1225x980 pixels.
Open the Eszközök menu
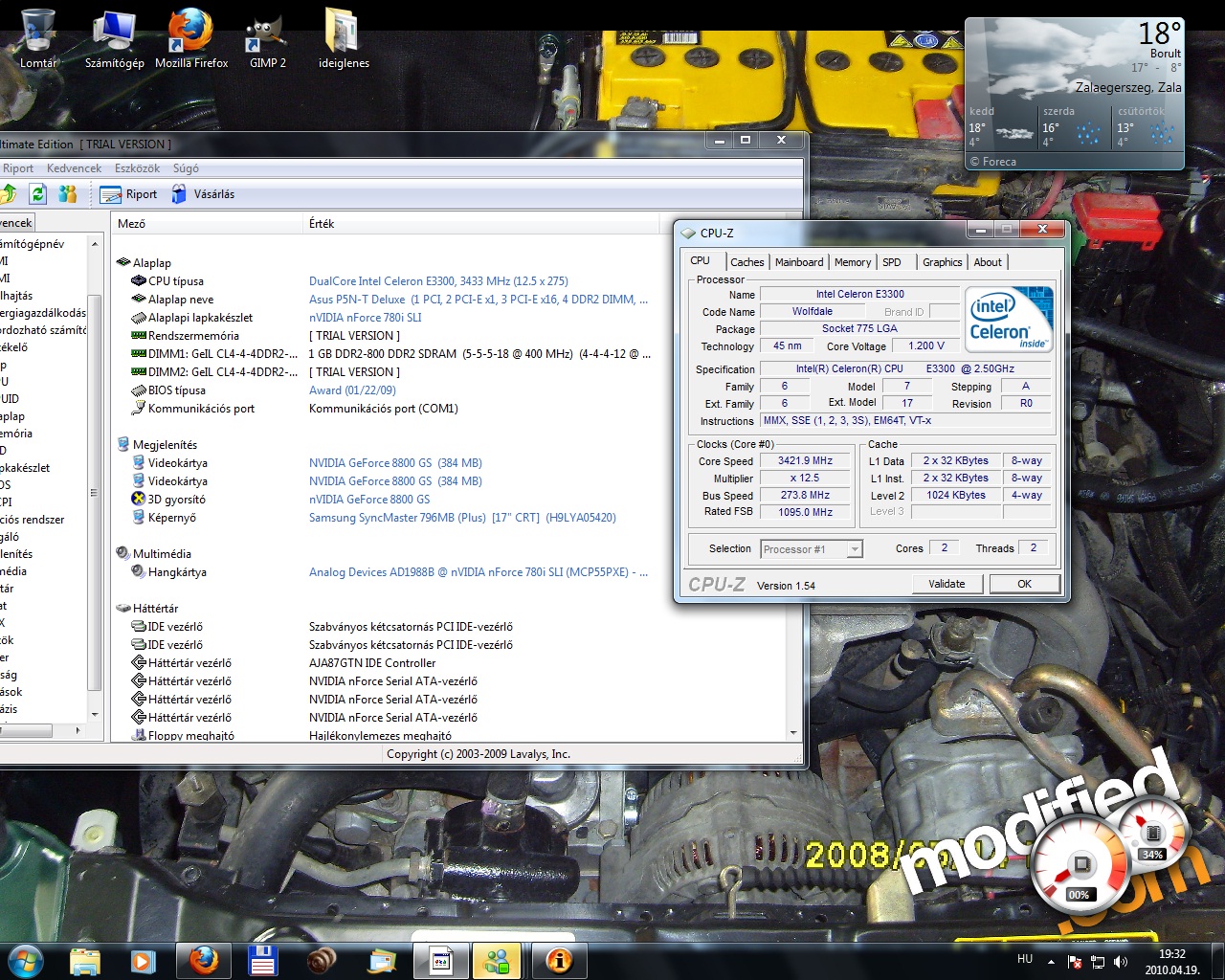pos(137,168)
